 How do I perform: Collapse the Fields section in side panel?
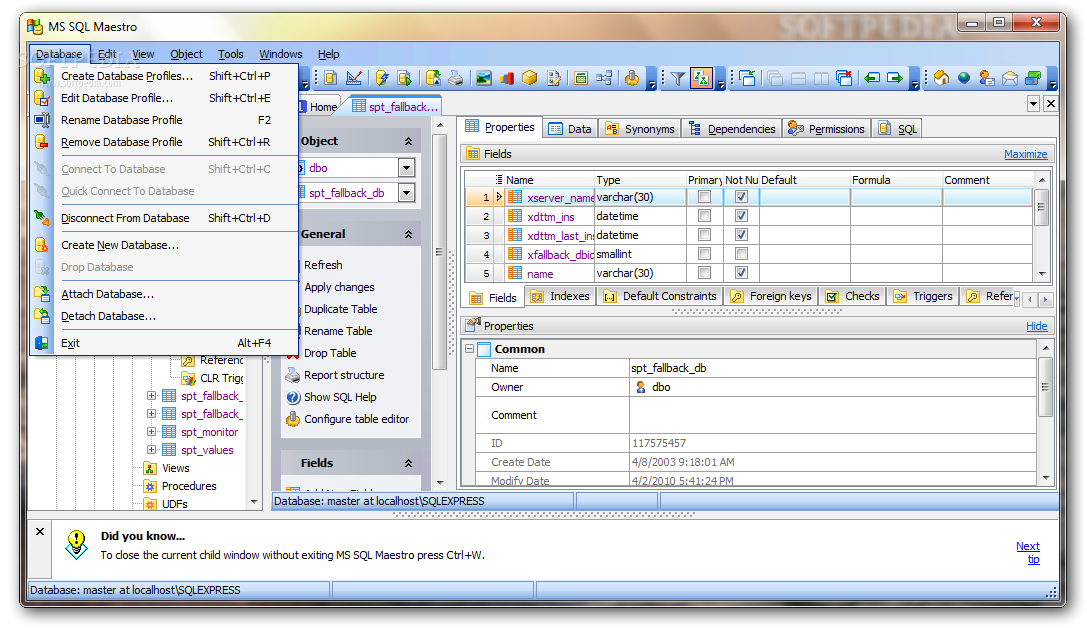(408, 463)
